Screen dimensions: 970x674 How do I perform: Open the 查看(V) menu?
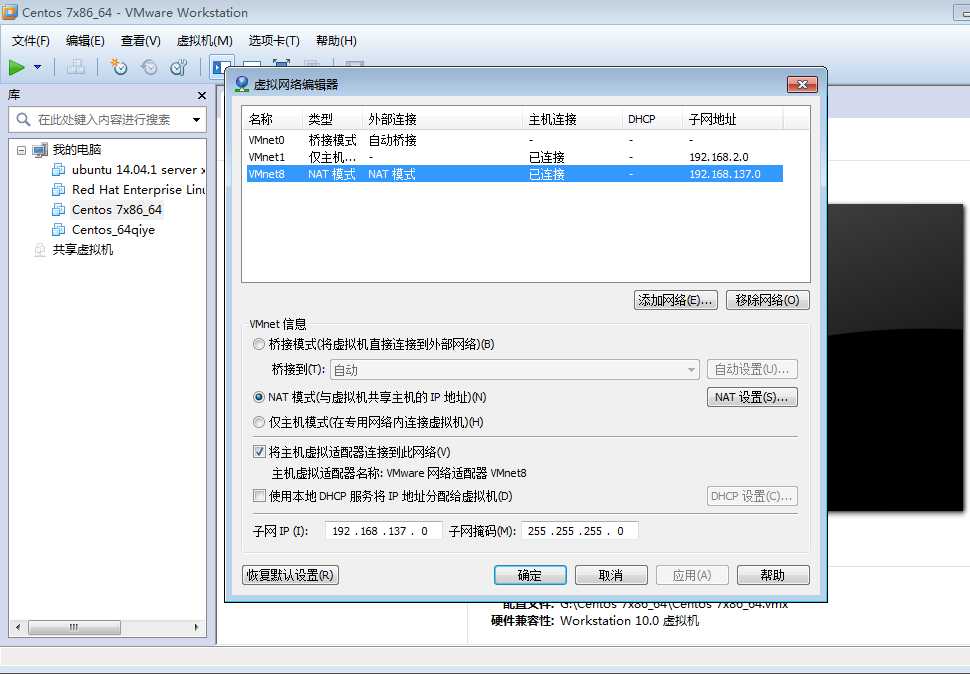pyautogui.click(x=140, y=41)
